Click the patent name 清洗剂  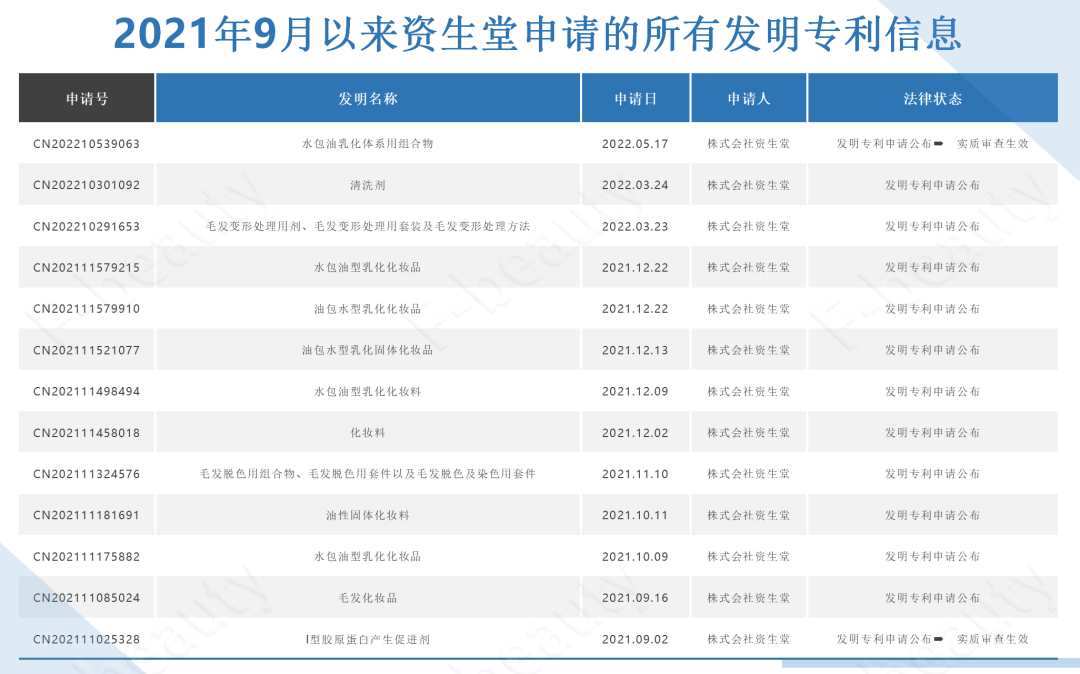pos(368,185)
